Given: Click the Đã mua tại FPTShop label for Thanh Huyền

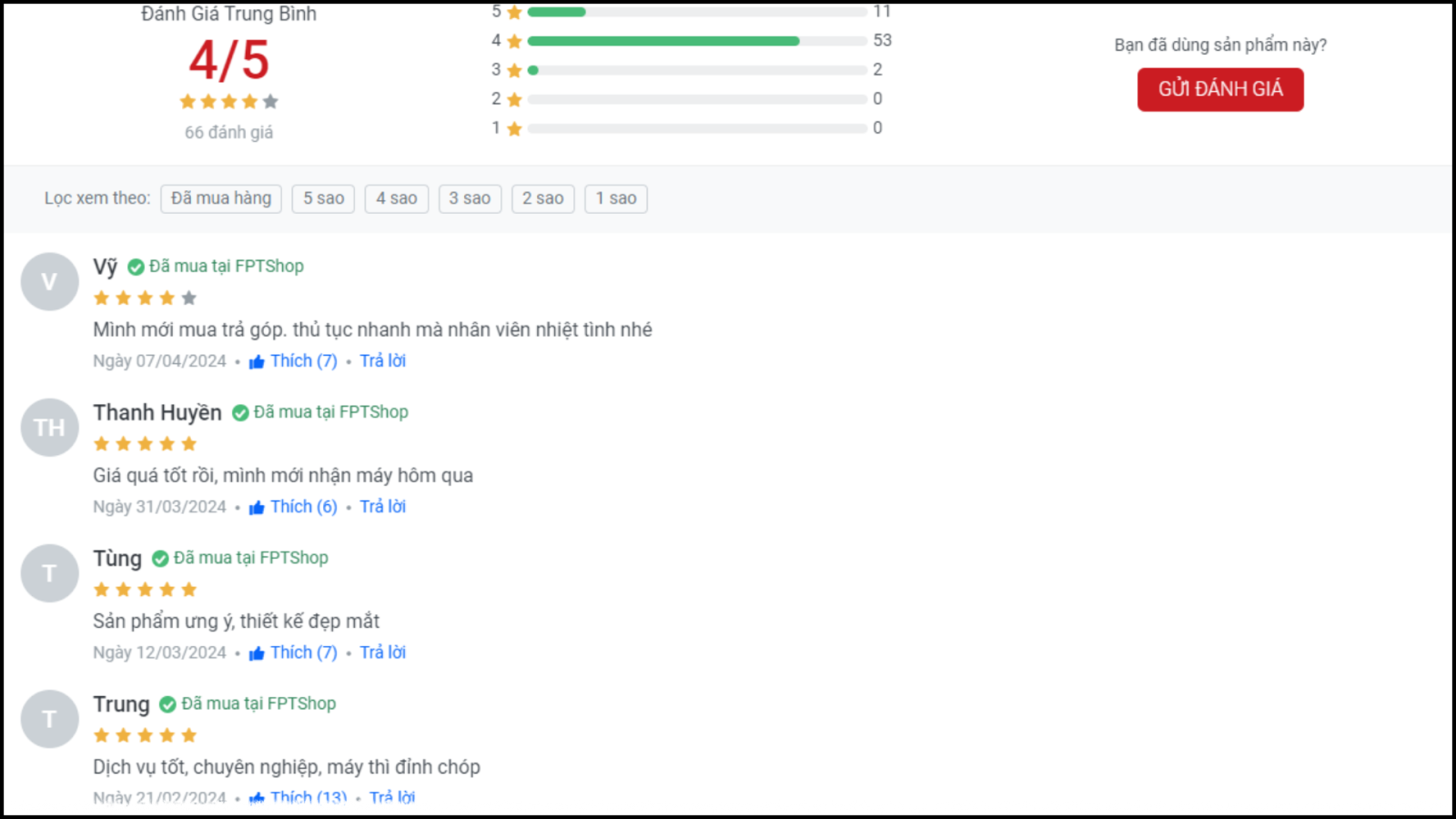Looking at the screenshot, I should tap(331, 412).
